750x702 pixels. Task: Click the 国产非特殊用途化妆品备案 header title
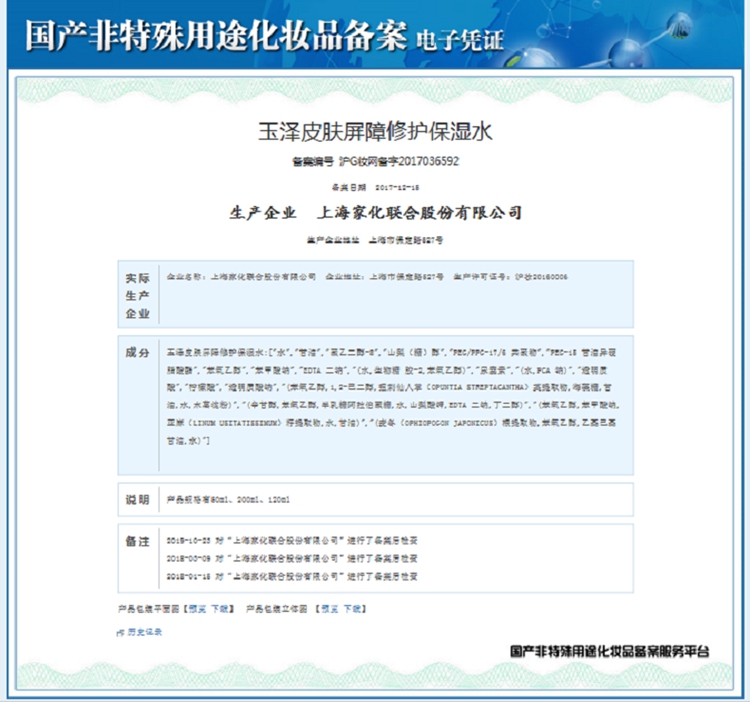click(x=214, y=34)
